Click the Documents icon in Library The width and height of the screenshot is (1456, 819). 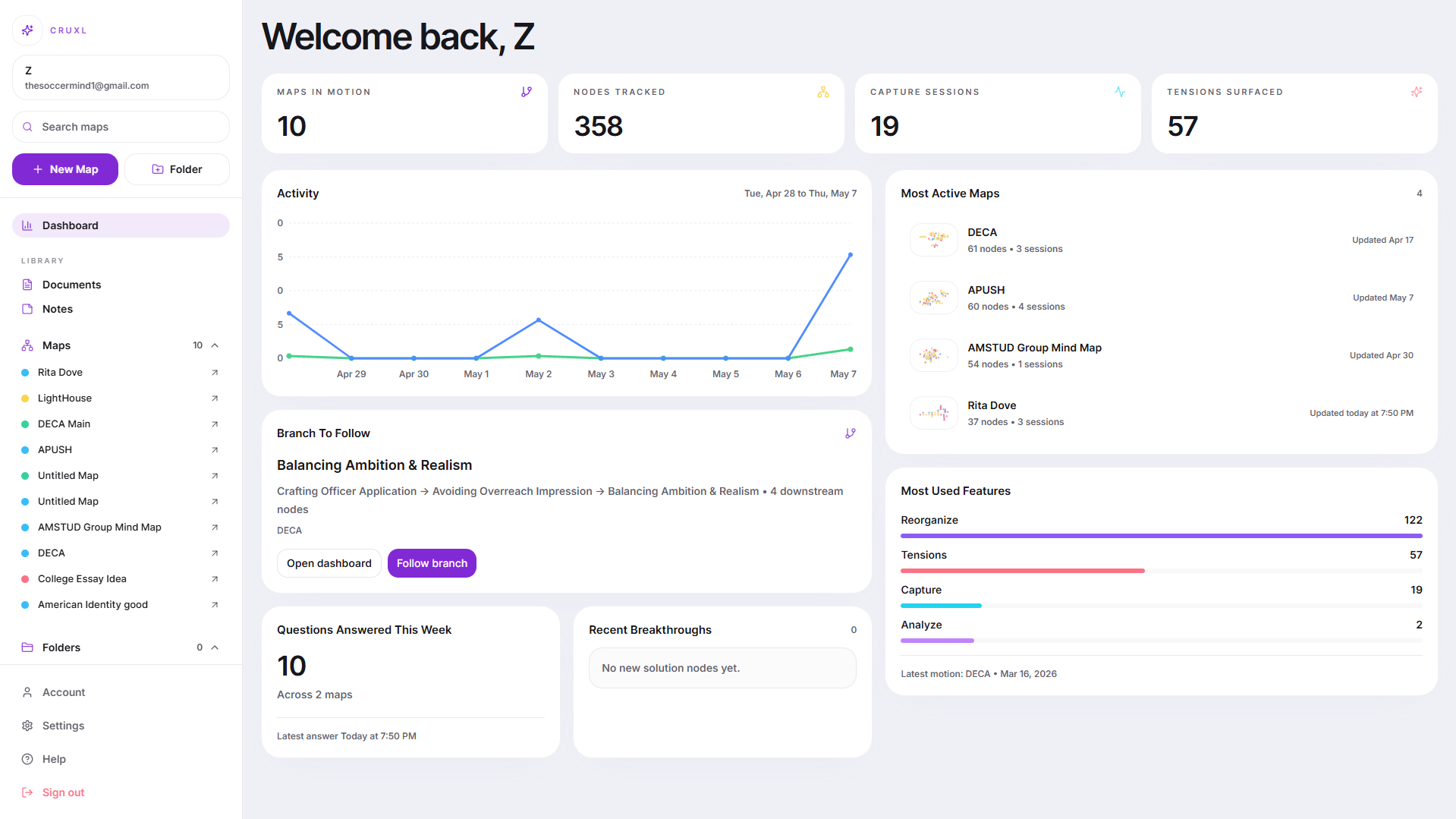coord(27,285)
